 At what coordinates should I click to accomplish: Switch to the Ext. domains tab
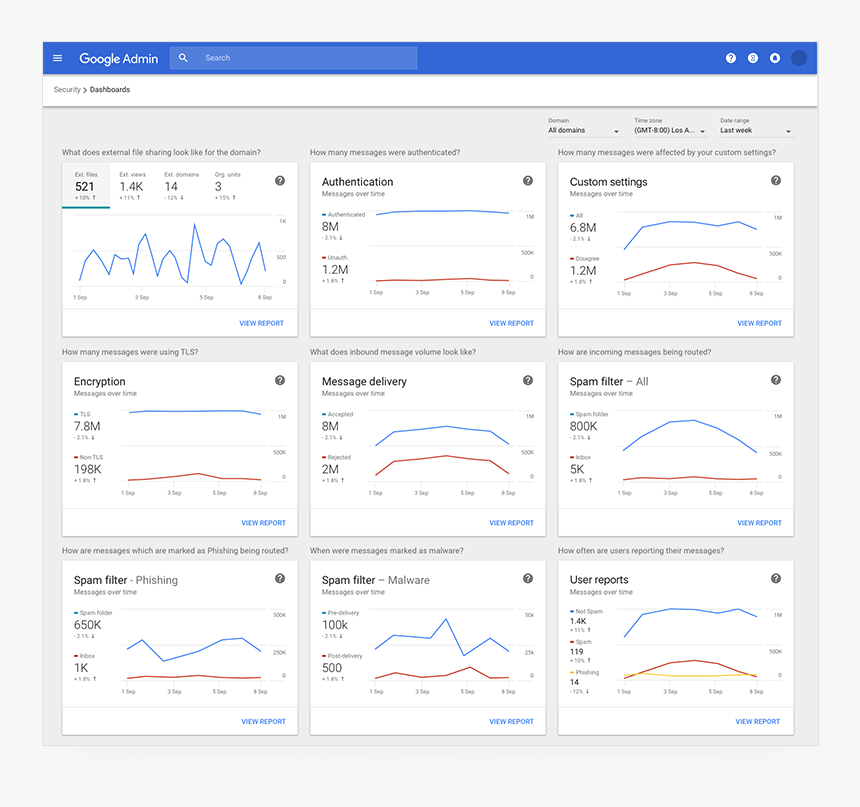(182, 185)
